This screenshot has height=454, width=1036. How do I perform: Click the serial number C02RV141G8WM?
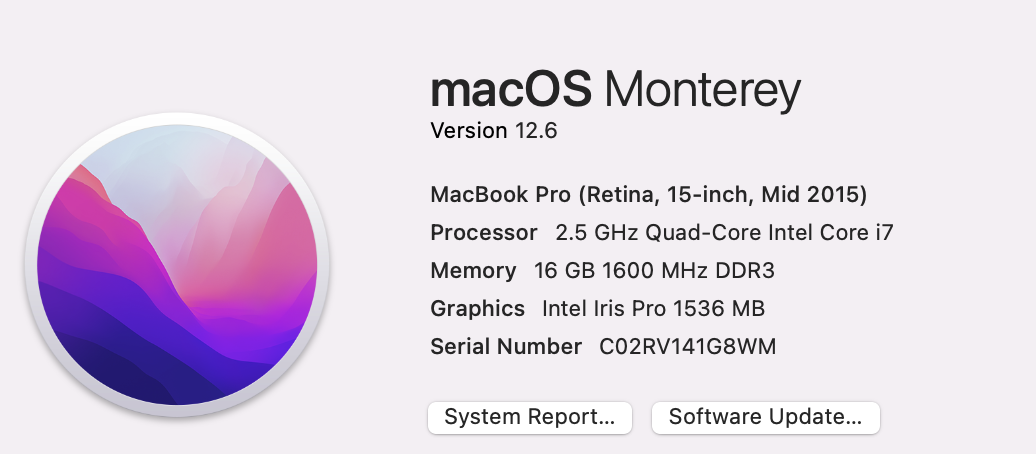pyautogui.click(x=687, y=347)
